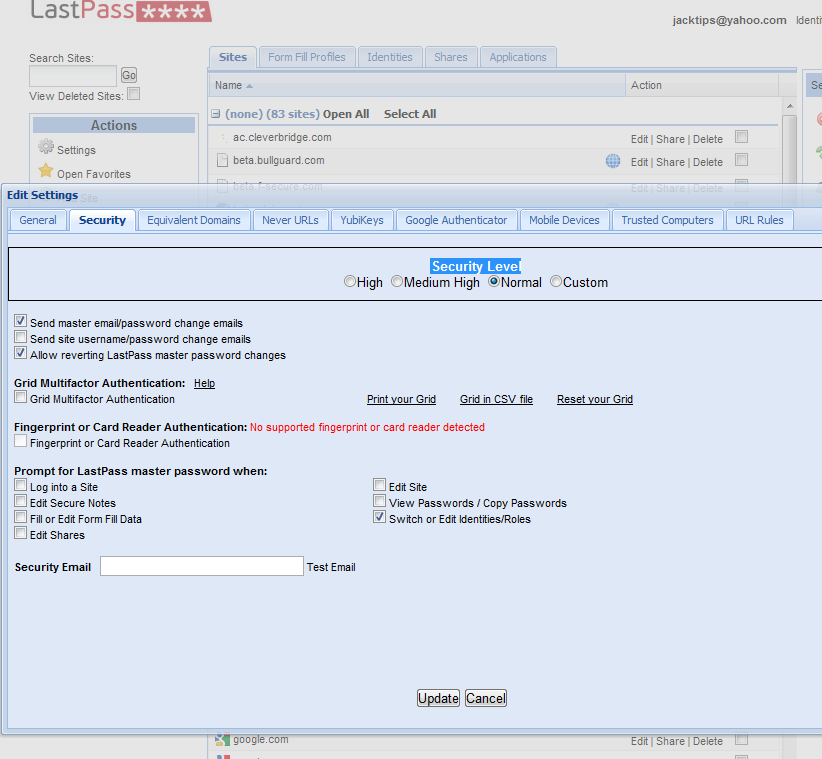This screenshot has height=759, width=822.
Task: Switch to the YubiKeys tab
Action: click(362, 220)
